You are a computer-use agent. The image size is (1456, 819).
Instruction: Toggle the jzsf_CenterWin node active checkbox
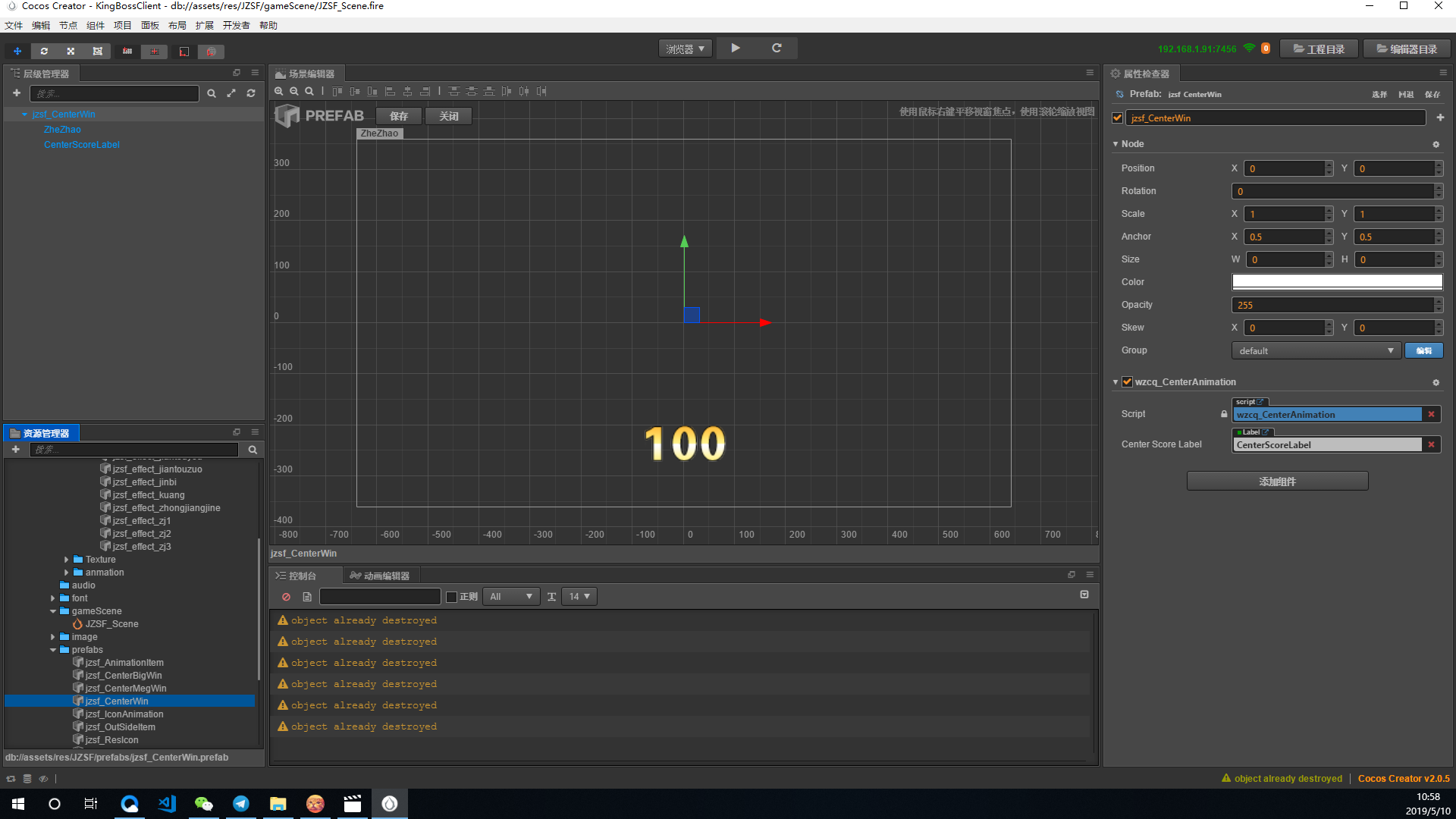pyautogui.click(x=1117, y=118)
